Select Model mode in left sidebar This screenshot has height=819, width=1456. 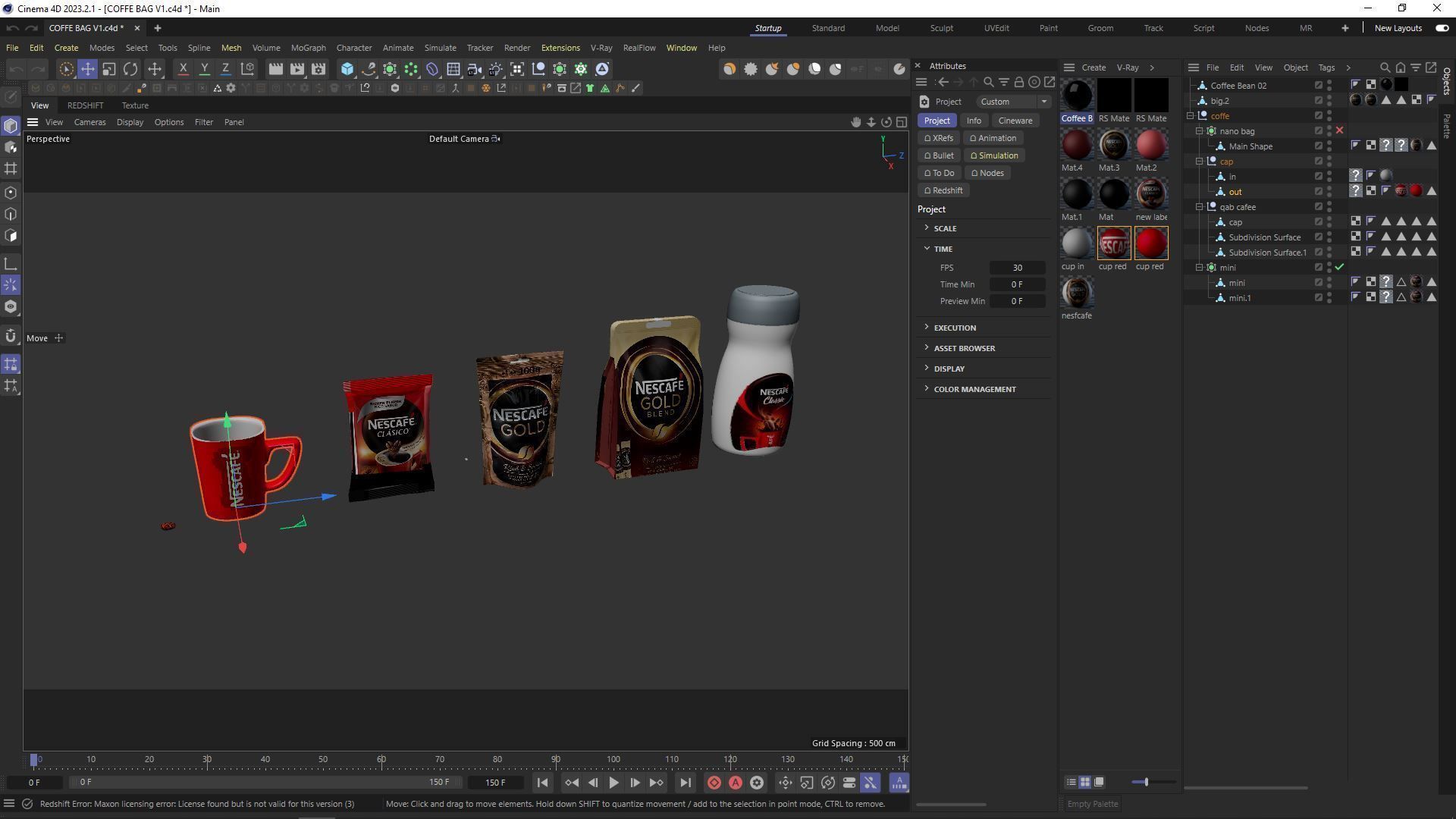[x=11, y=126]
